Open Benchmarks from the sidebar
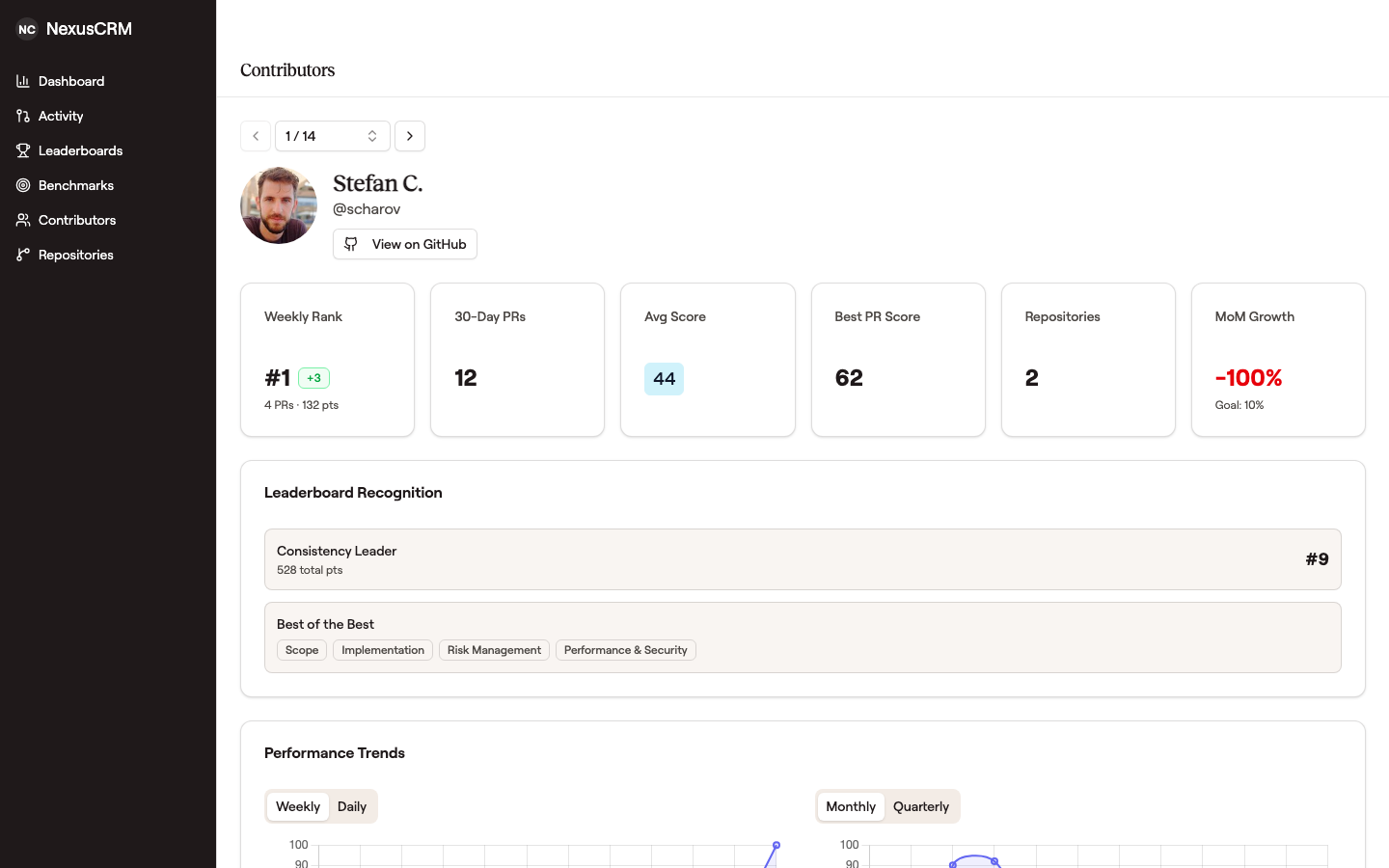The height and width of the screenshot is (868, 1389). point(108,185)
